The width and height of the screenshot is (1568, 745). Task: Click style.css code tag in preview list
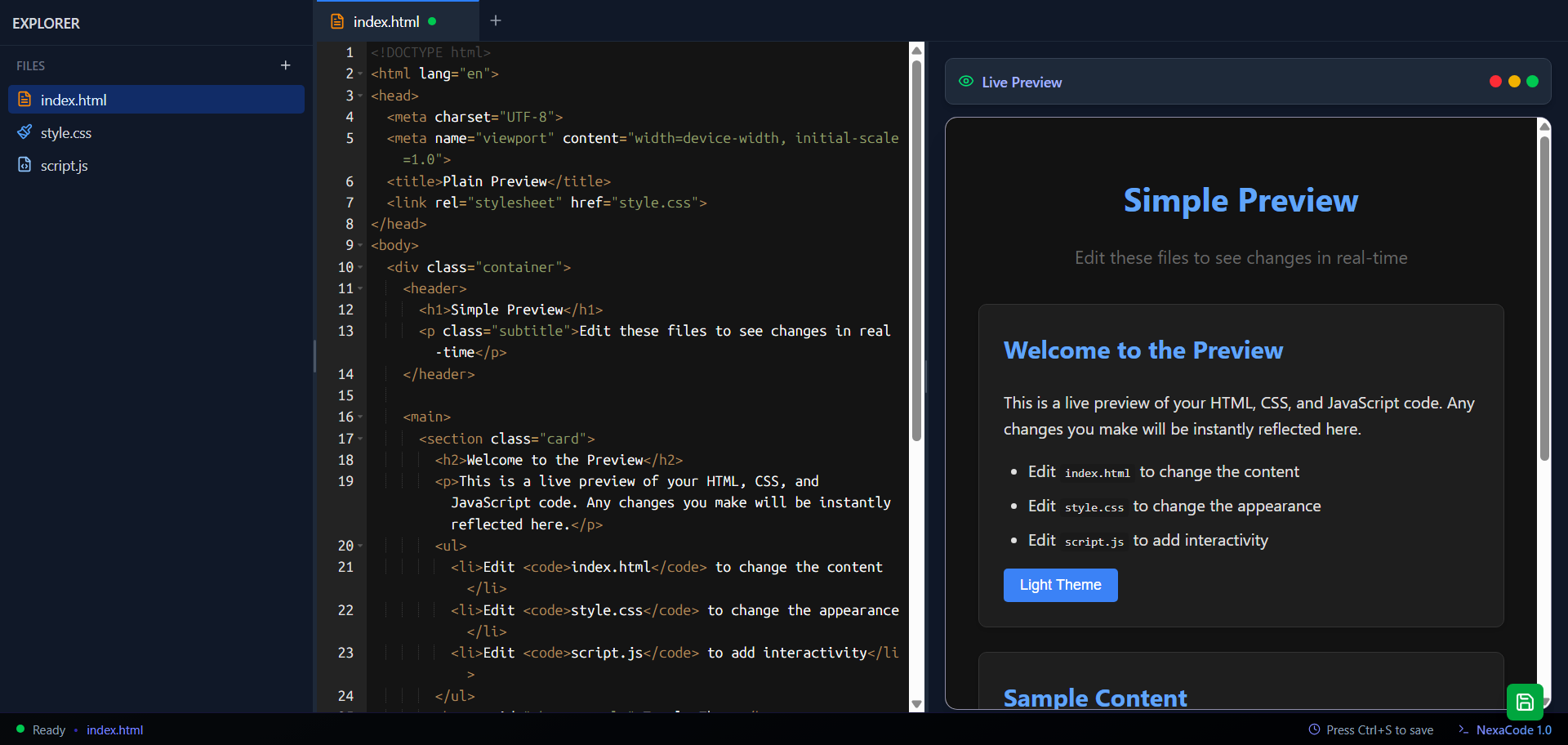pyautogui.click(x=1094, y=506)
